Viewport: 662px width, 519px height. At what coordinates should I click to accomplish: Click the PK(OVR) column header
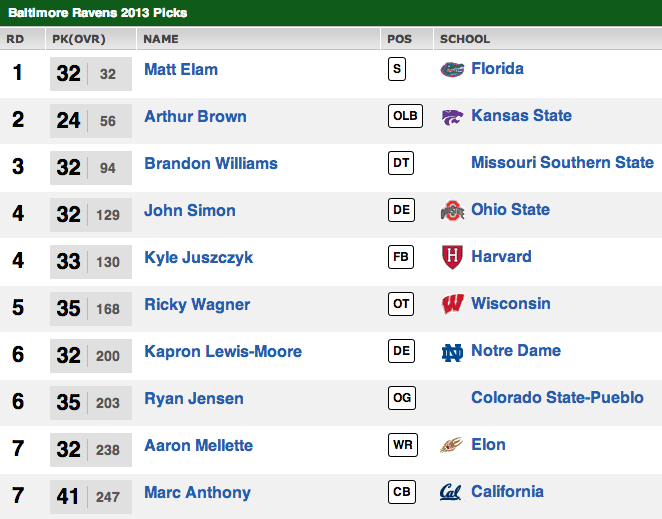(78, 39)
